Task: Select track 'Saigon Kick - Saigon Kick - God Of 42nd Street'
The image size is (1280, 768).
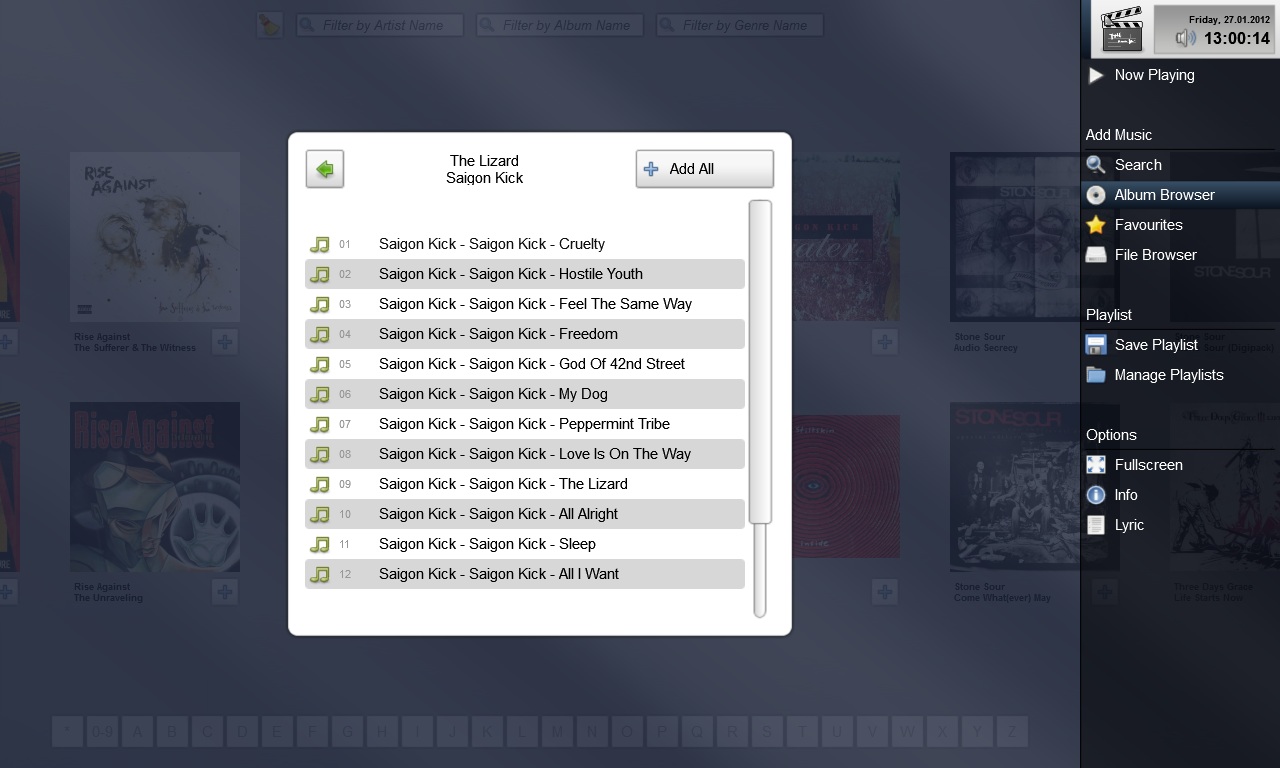Action: point(525,364)
